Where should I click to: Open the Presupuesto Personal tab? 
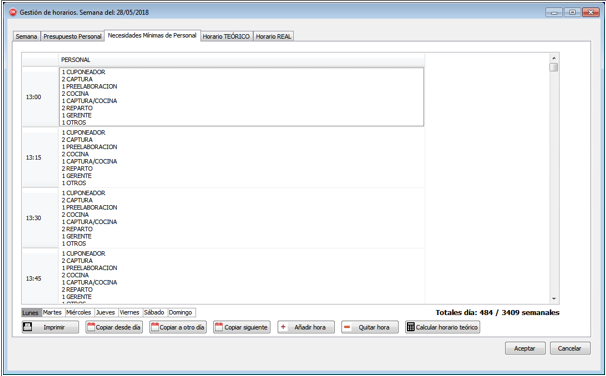(x=72, y=36)
